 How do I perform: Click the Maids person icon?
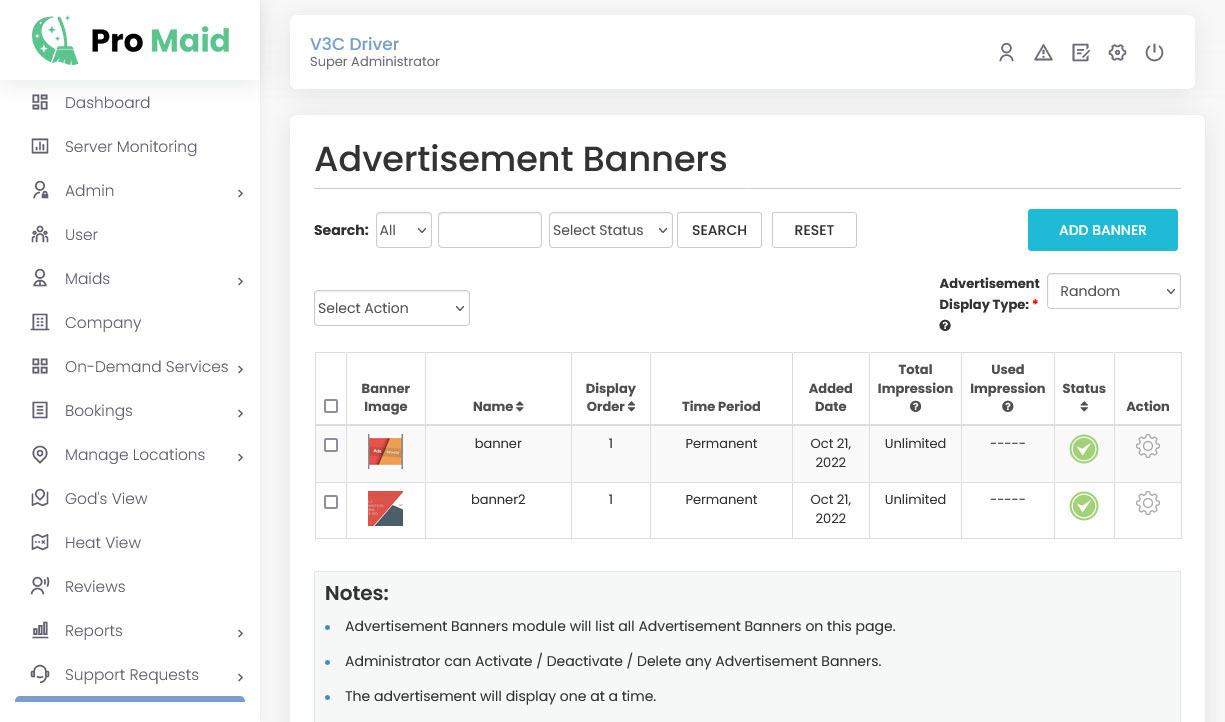[x=40, y=278]
